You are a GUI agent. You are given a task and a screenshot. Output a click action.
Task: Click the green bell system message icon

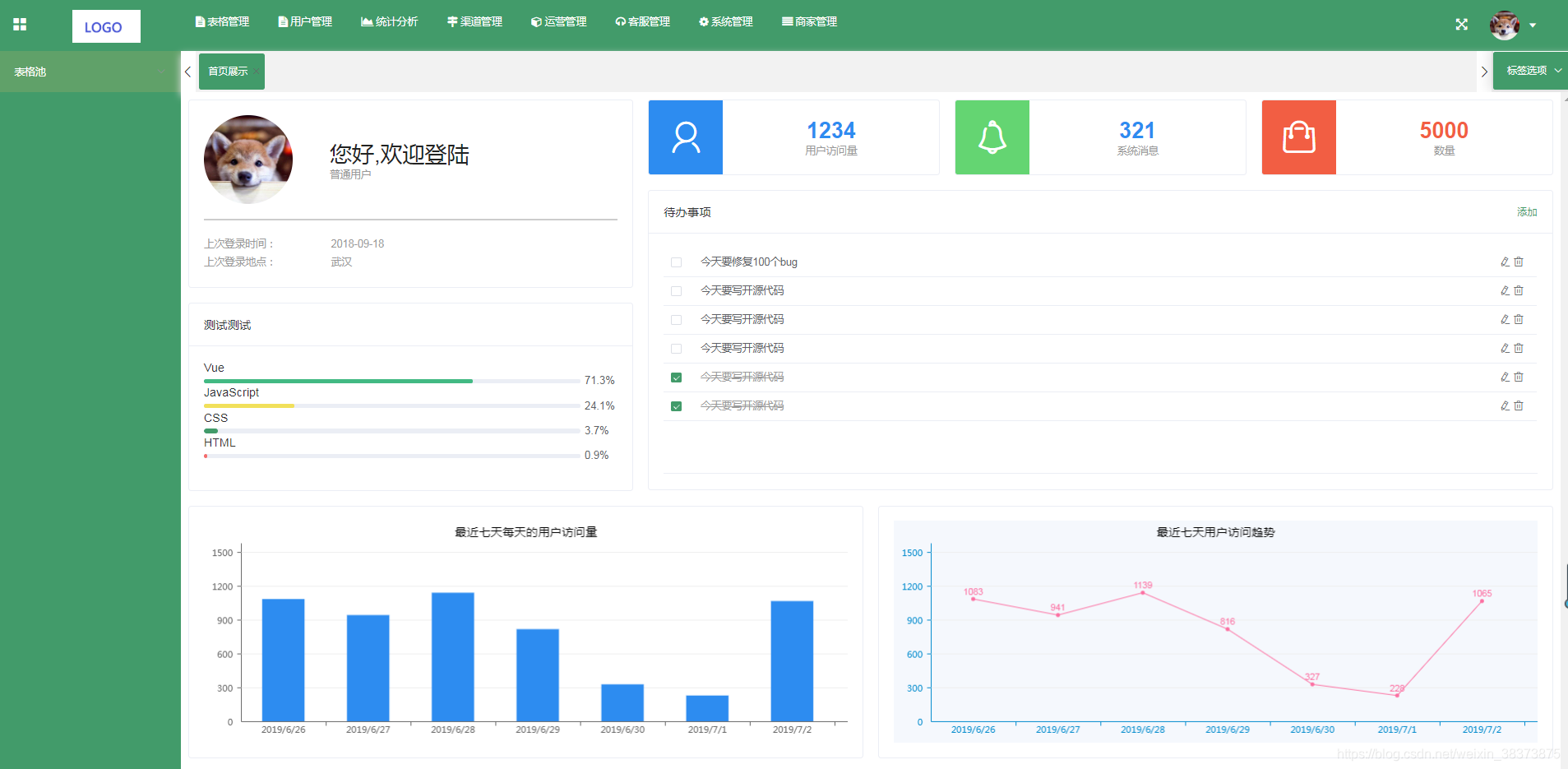coord(992,137)
